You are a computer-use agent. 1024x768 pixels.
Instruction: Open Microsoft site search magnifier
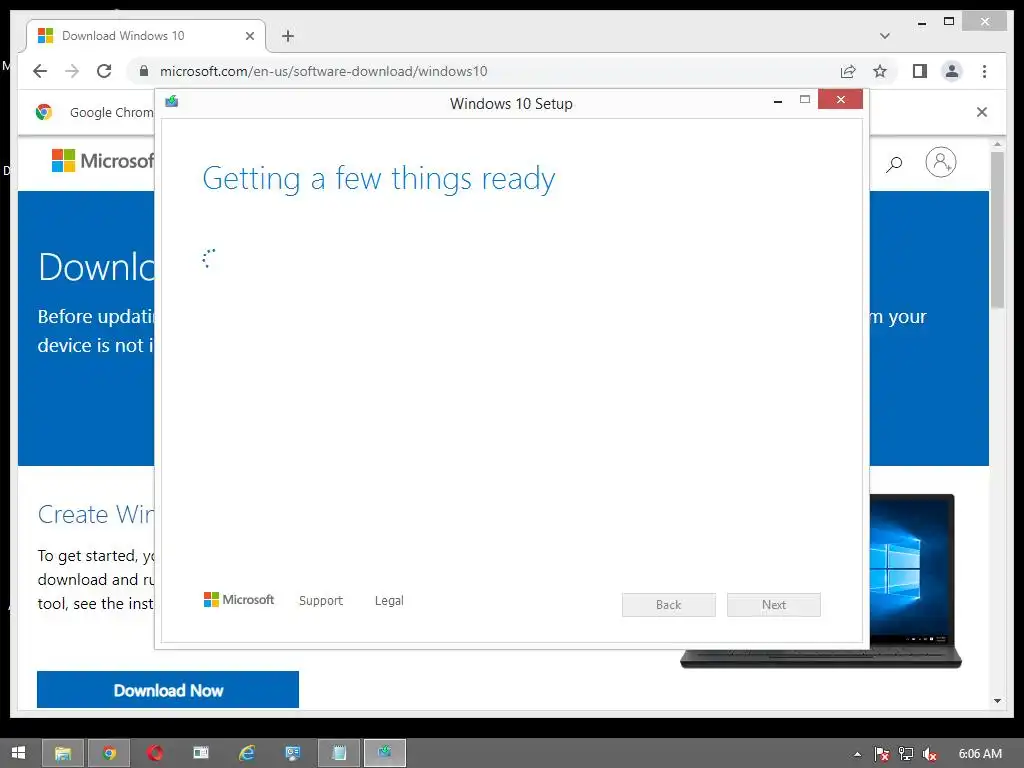pyautogui.click(x=894, y=163)
